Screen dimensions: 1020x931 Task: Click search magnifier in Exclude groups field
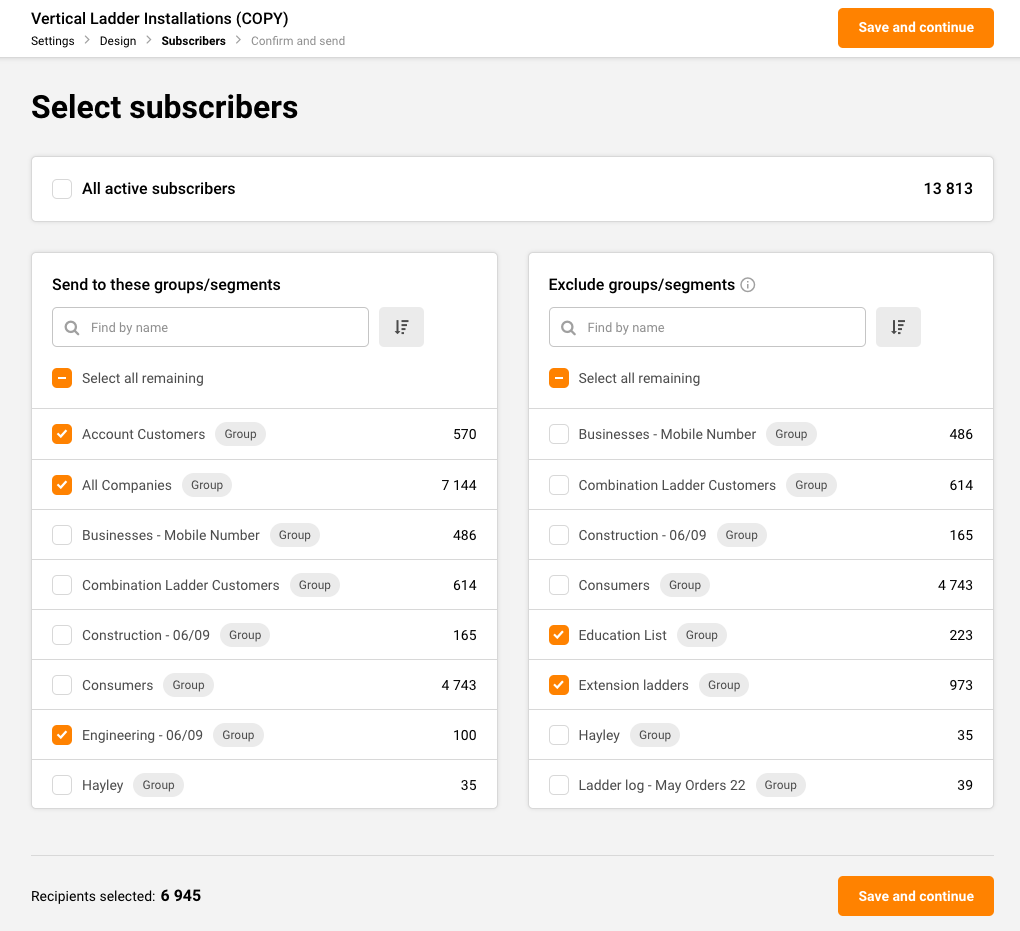(568, 328)
